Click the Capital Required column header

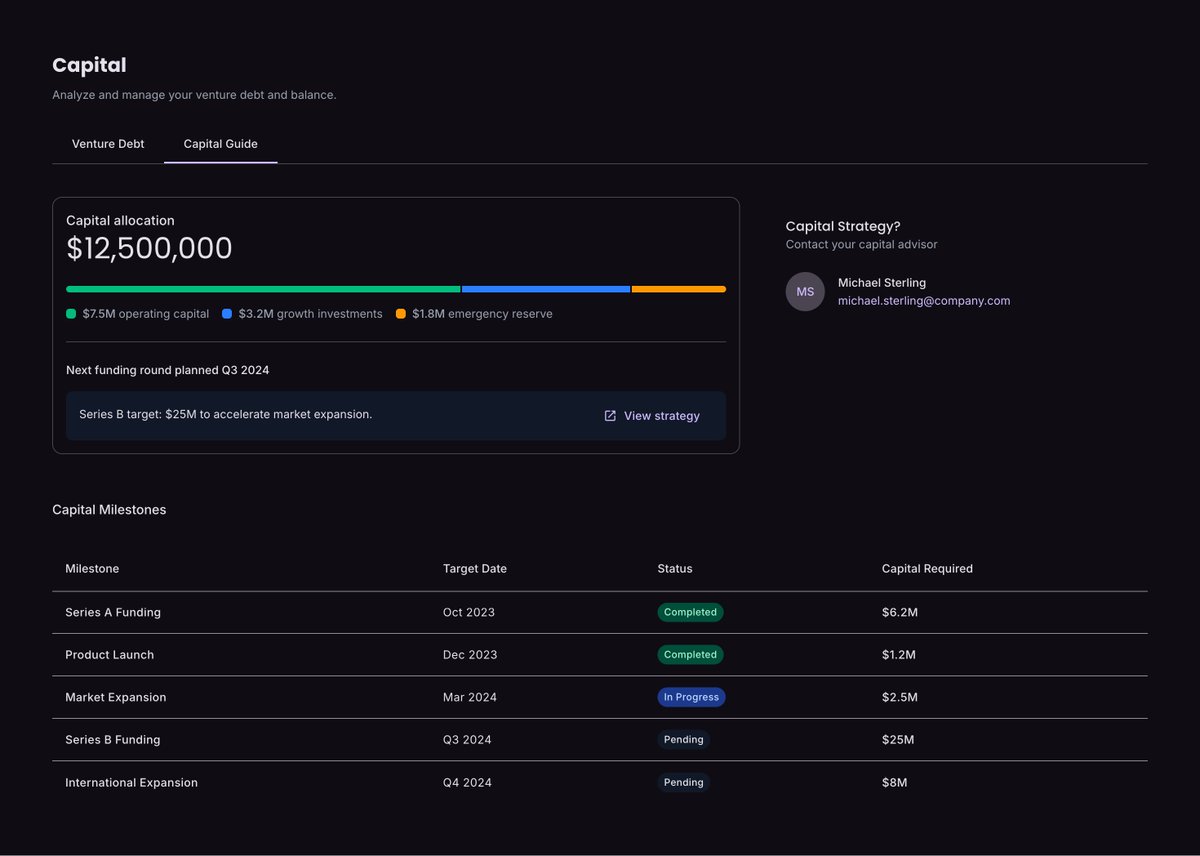click(x=927, y=569)
